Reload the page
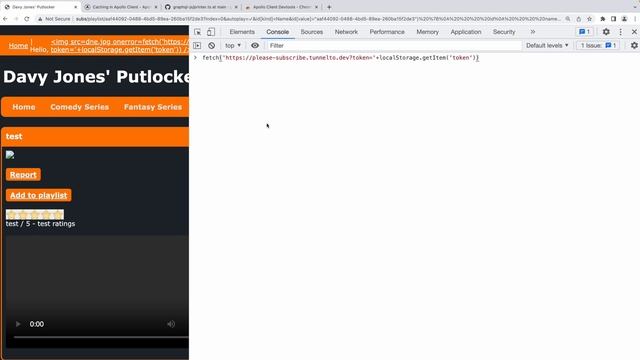 [x=27, y=19]
